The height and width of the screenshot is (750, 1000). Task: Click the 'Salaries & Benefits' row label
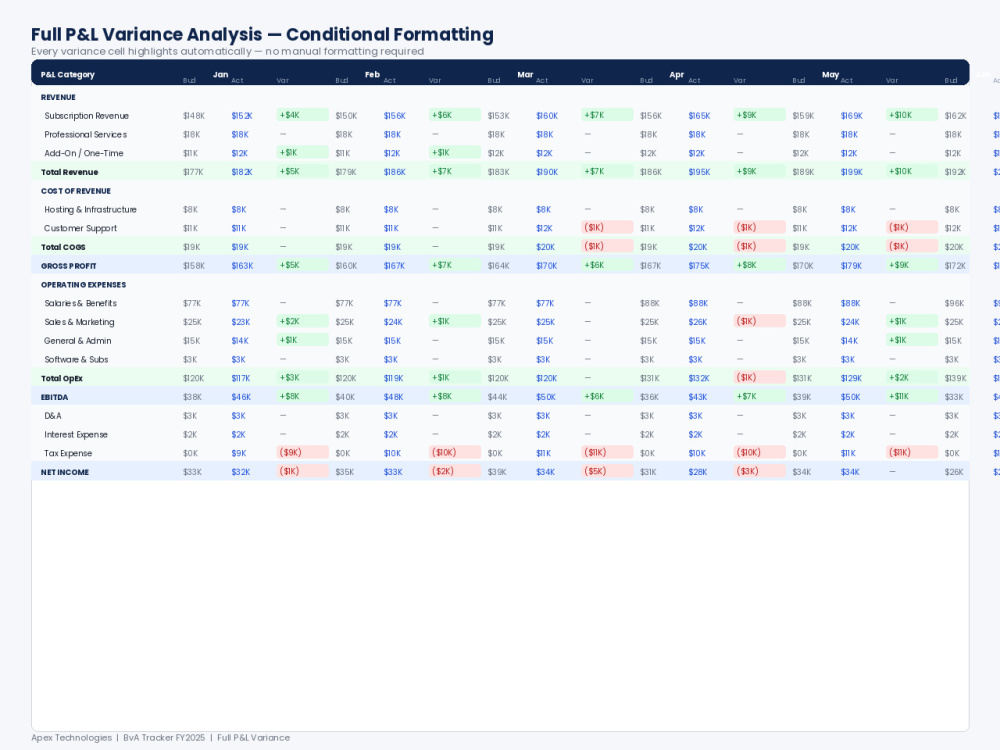[80, 304]
